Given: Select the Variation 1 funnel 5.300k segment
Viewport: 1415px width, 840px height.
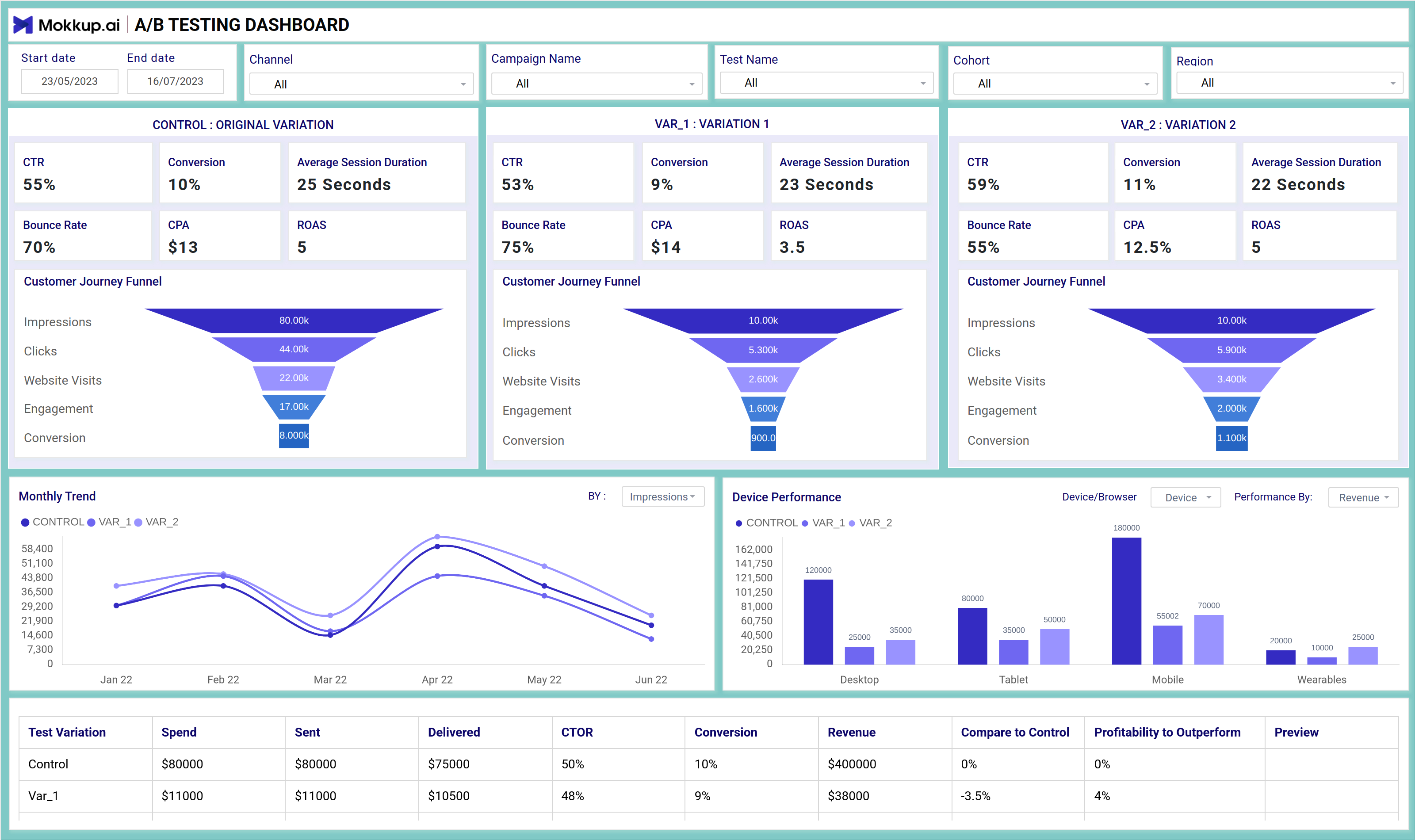Looking at the screenshot, I should (x=763, y=350).
